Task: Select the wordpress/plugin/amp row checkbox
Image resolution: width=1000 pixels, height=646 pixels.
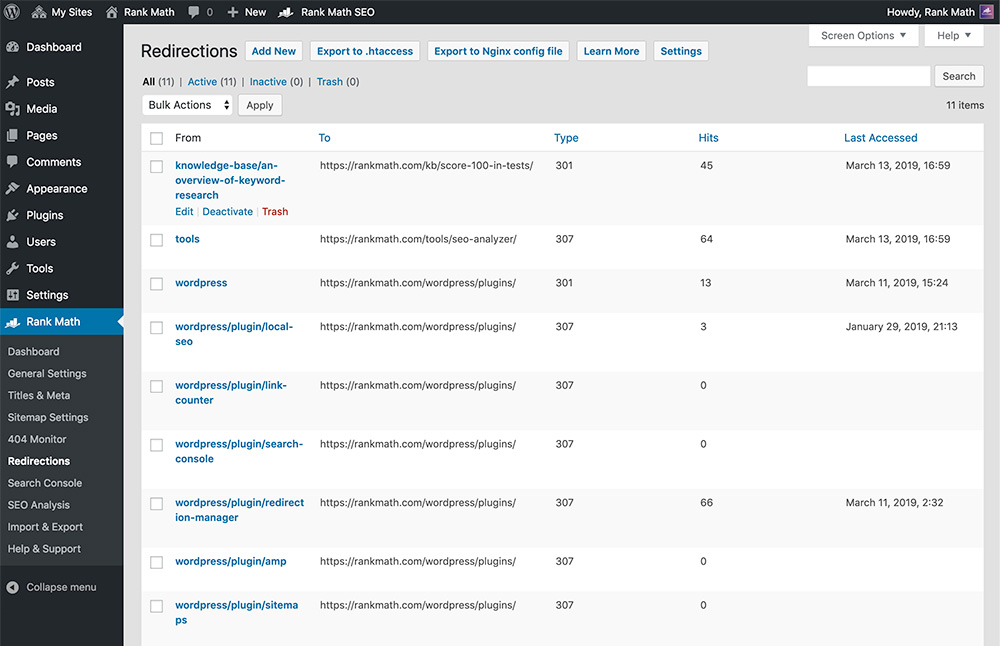Action: coord(156,562)
